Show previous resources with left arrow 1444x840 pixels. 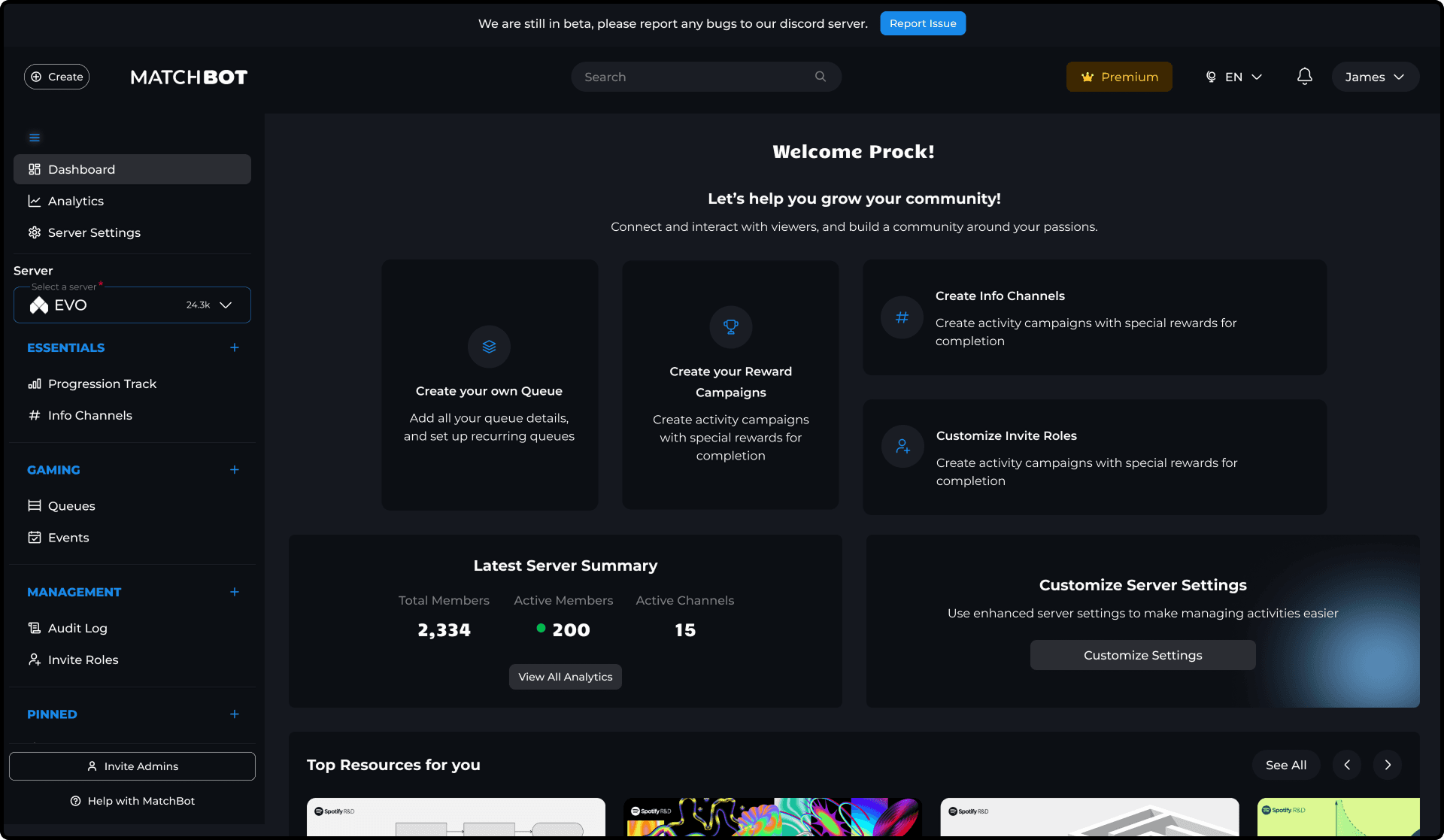tap(1347, 765)
